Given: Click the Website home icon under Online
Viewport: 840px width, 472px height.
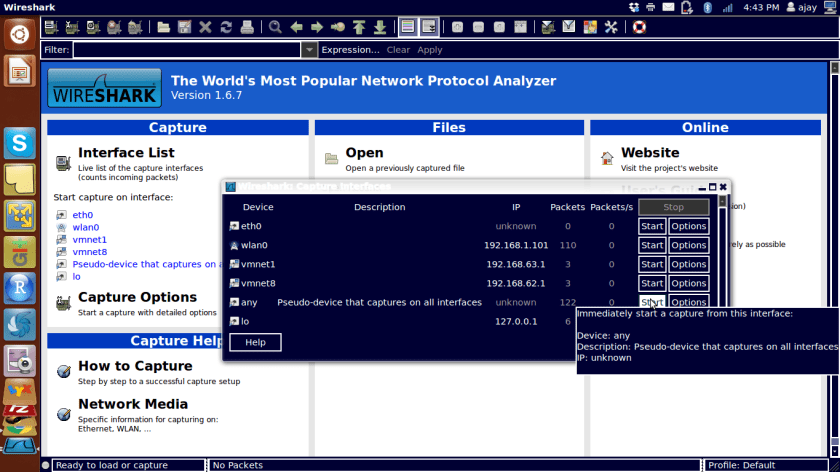Looking at the screenshot, I should [x=606, y=159].
